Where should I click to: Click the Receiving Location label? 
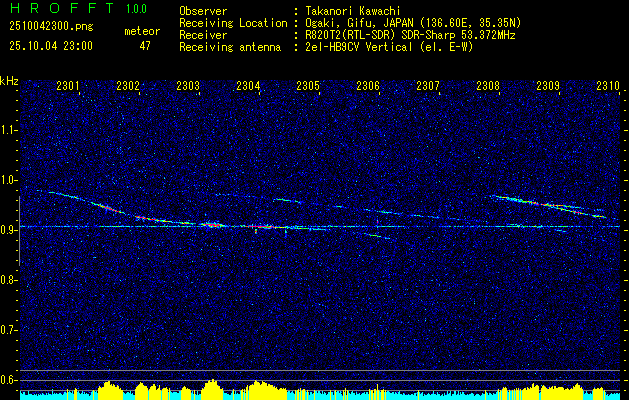(x=233, y=23)
